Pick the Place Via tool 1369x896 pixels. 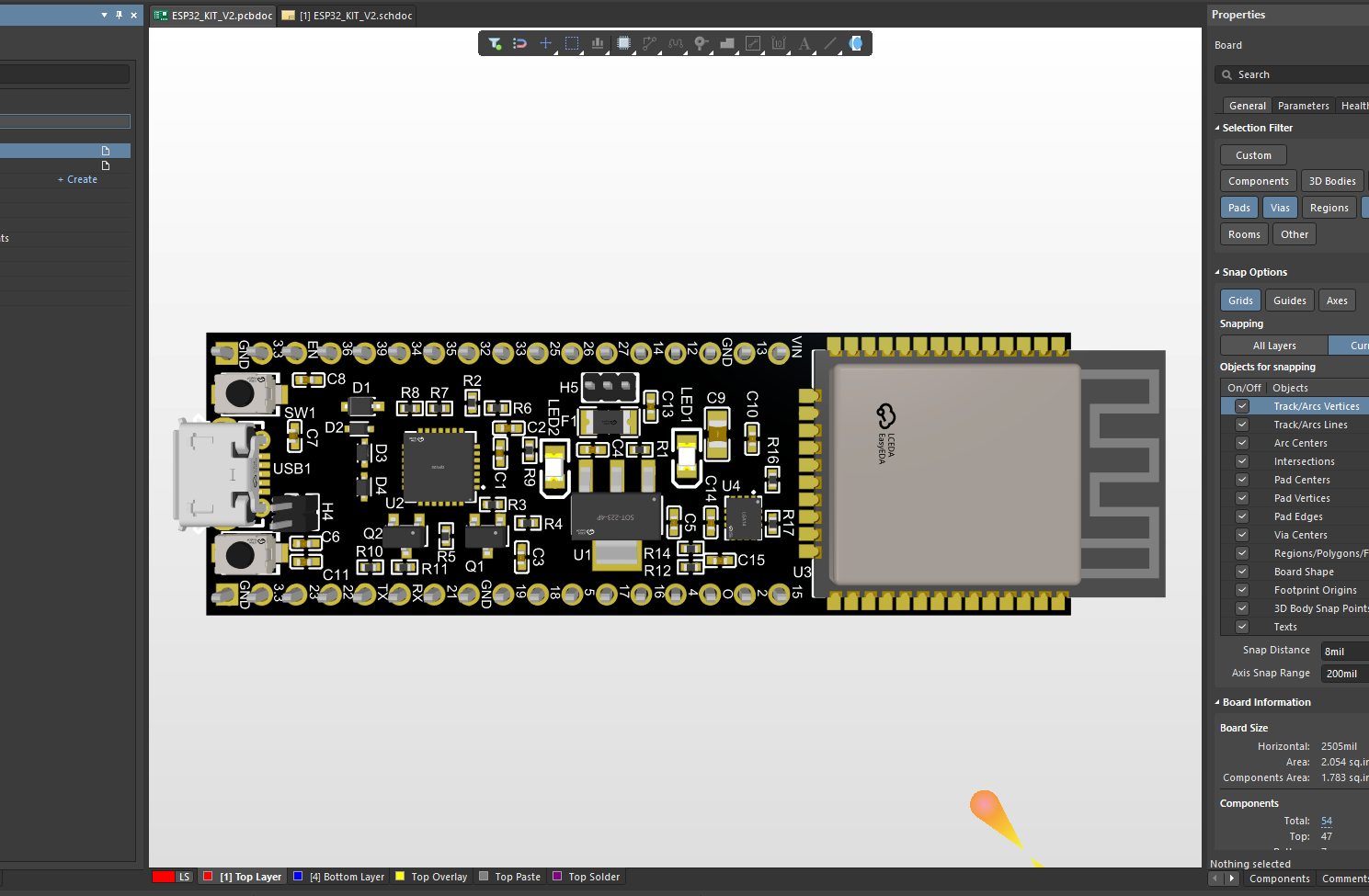[x=702, y=43]
